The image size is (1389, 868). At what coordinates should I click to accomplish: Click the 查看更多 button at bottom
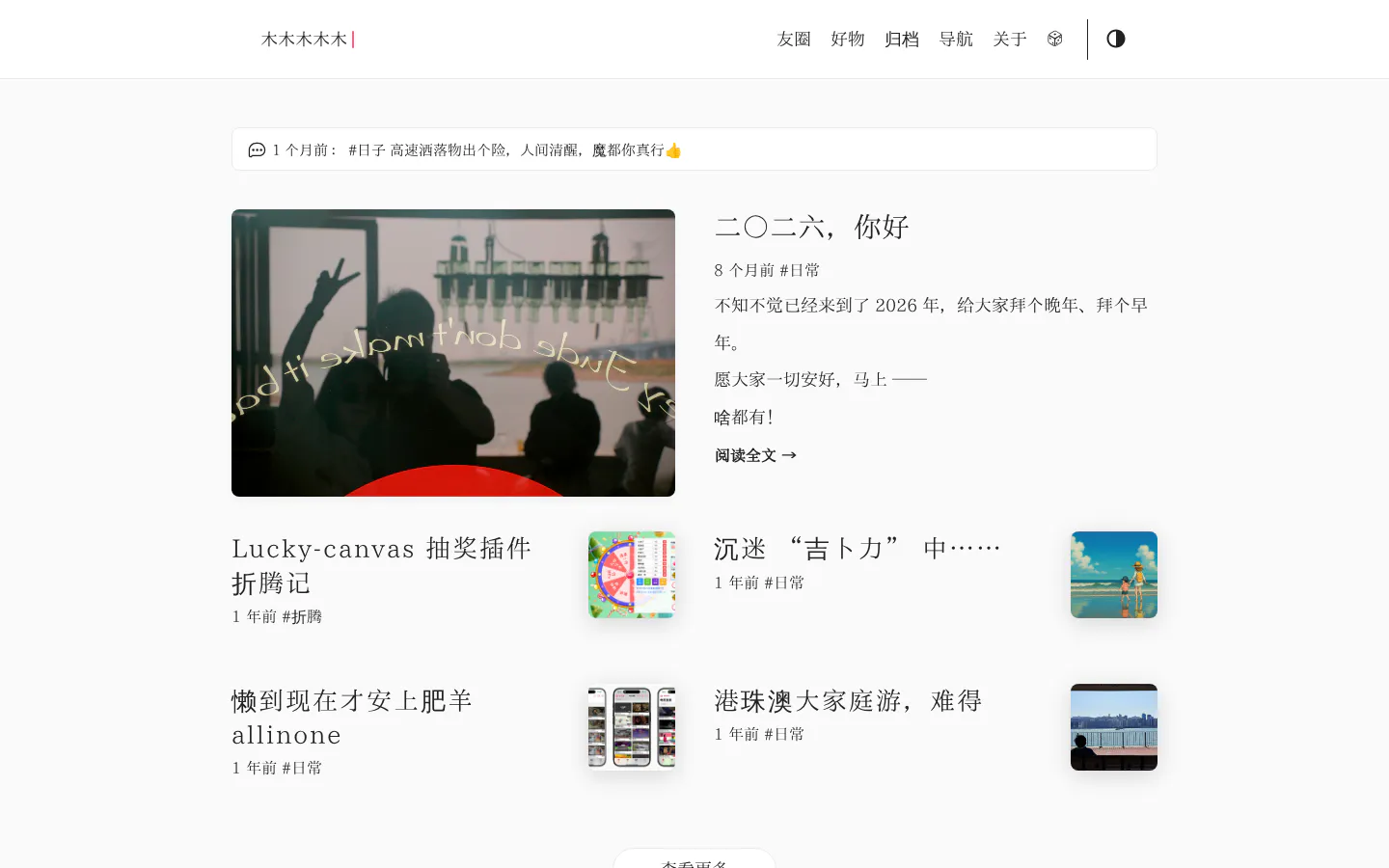(694, 858)
